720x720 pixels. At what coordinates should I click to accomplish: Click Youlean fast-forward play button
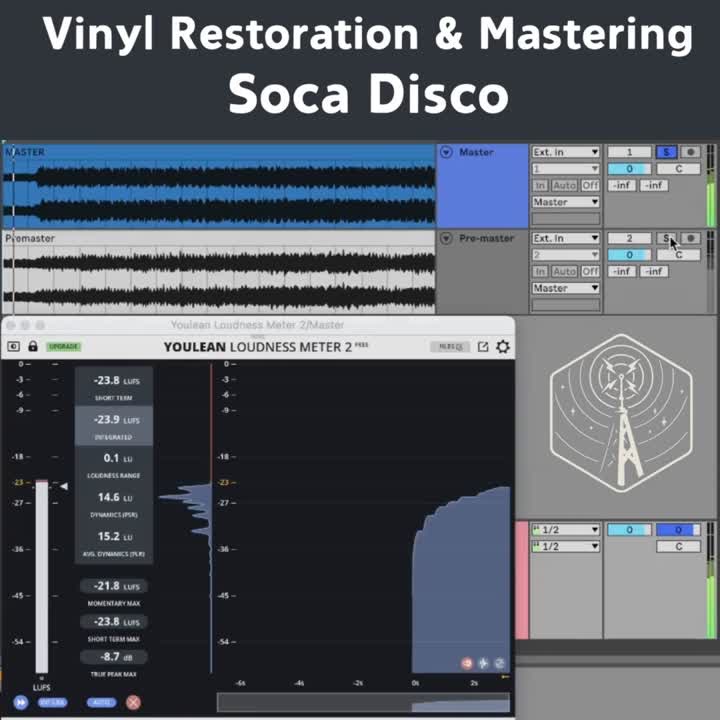tap(21, 702)
